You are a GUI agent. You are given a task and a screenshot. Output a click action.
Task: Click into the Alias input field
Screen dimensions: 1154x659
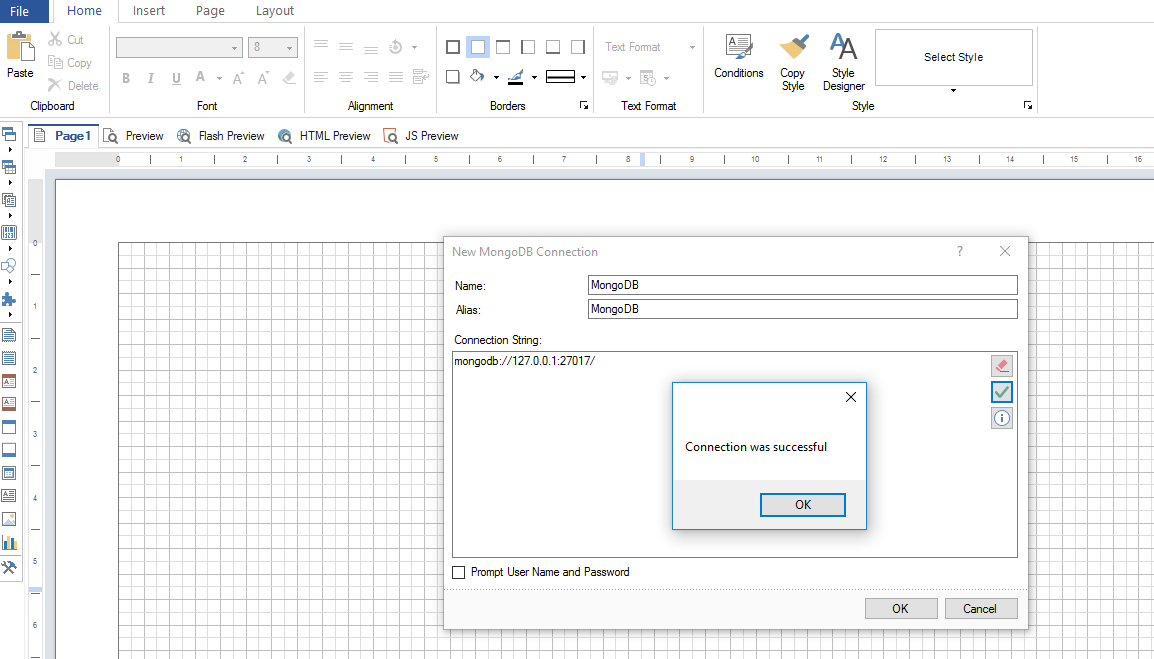coord(803,309)
